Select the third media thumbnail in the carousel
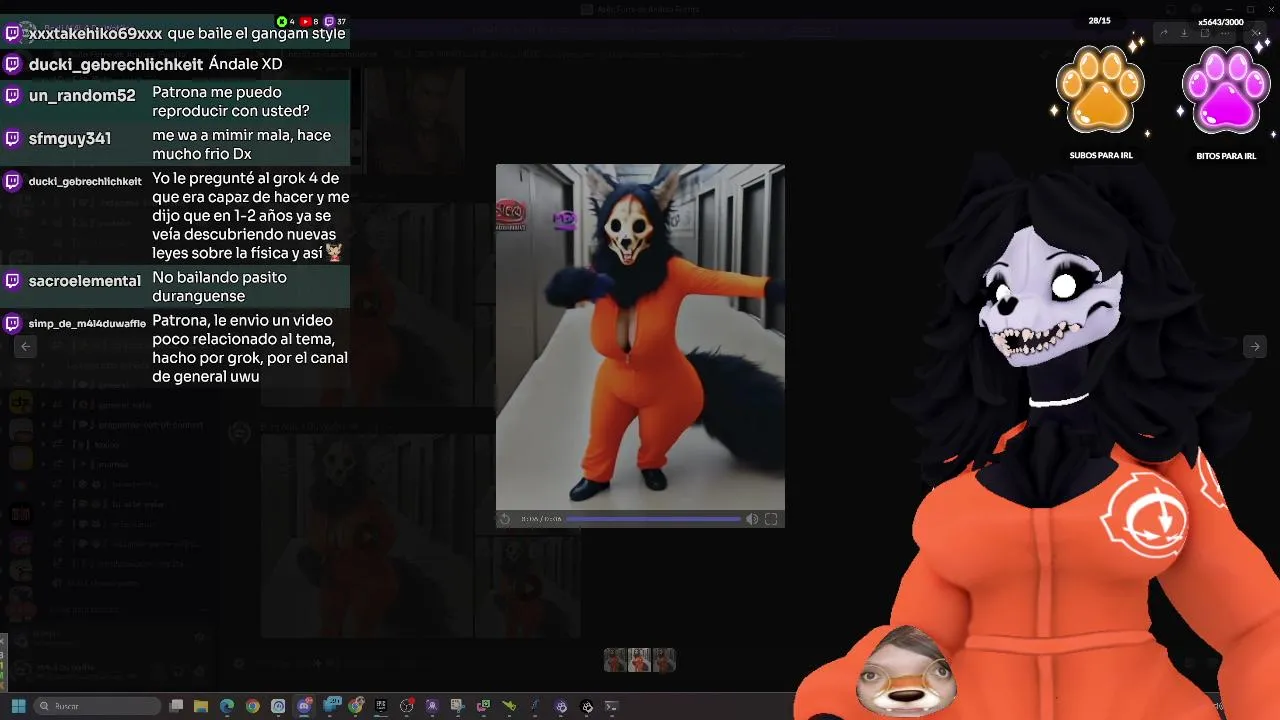Screen dimensions: 1280x720 pos(664,660)
